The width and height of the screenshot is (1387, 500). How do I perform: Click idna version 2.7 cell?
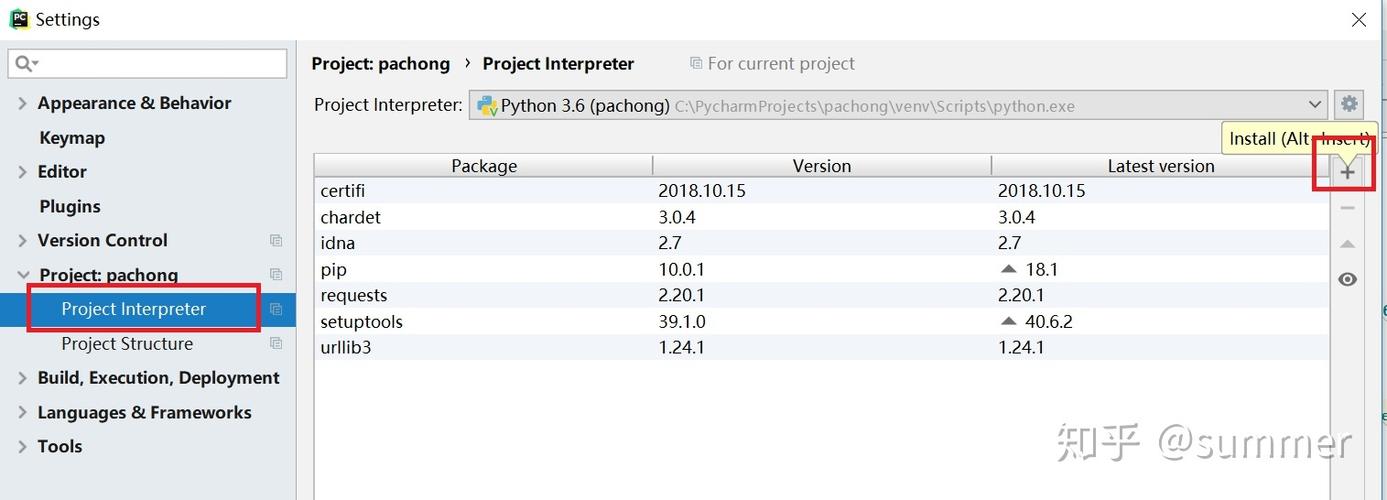tap(669, 243)
